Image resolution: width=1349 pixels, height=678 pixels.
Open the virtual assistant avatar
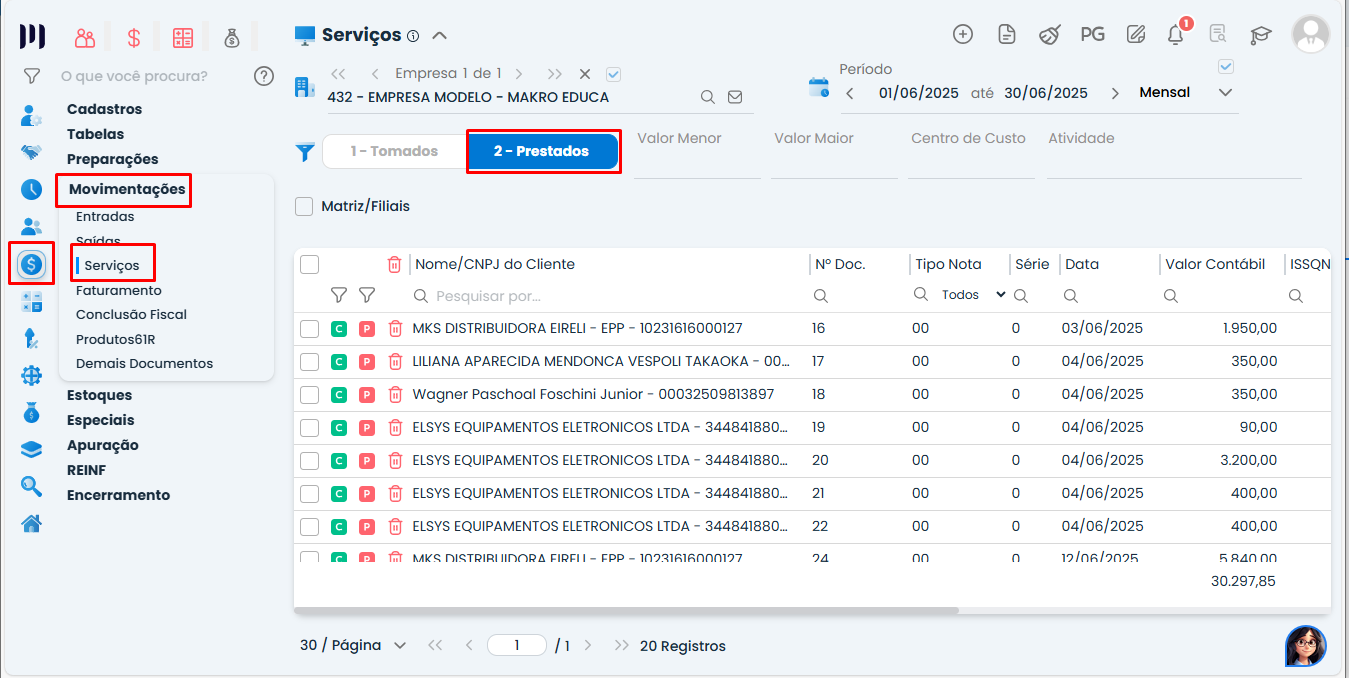pos(1305,646)
